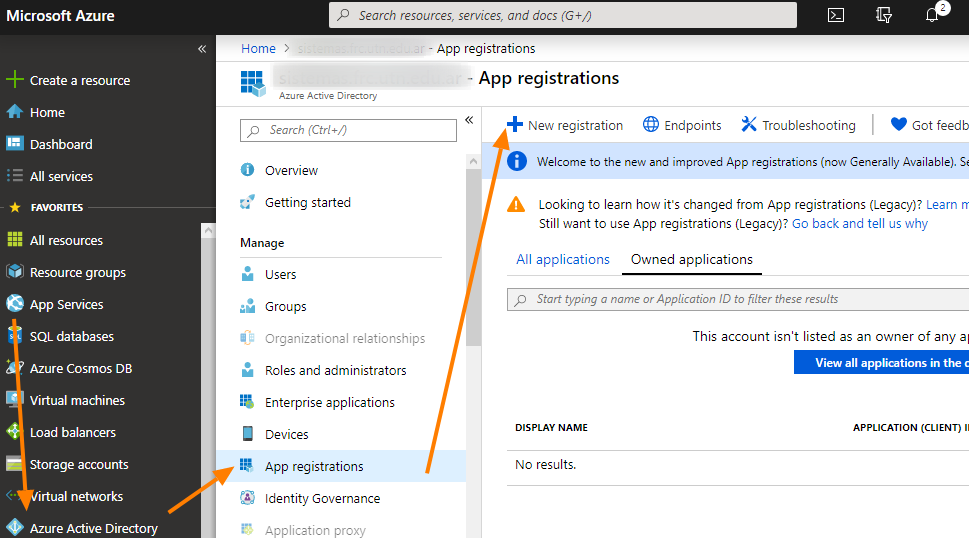Open Application proxy menu item
Screen dimensions: 969x538
(x=315, y=530)
